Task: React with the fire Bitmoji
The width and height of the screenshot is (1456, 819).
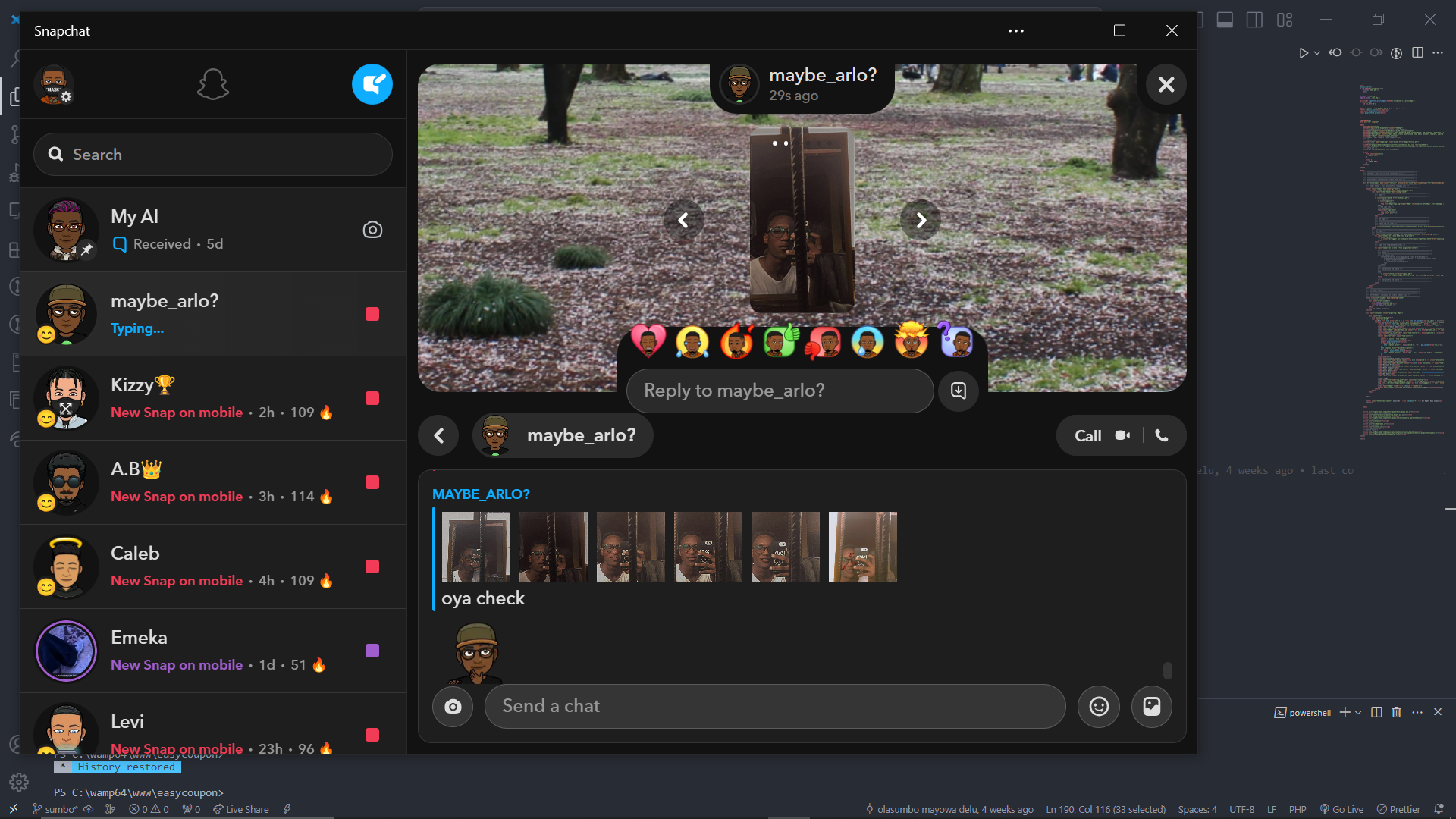Action: [x=736, y=341]
